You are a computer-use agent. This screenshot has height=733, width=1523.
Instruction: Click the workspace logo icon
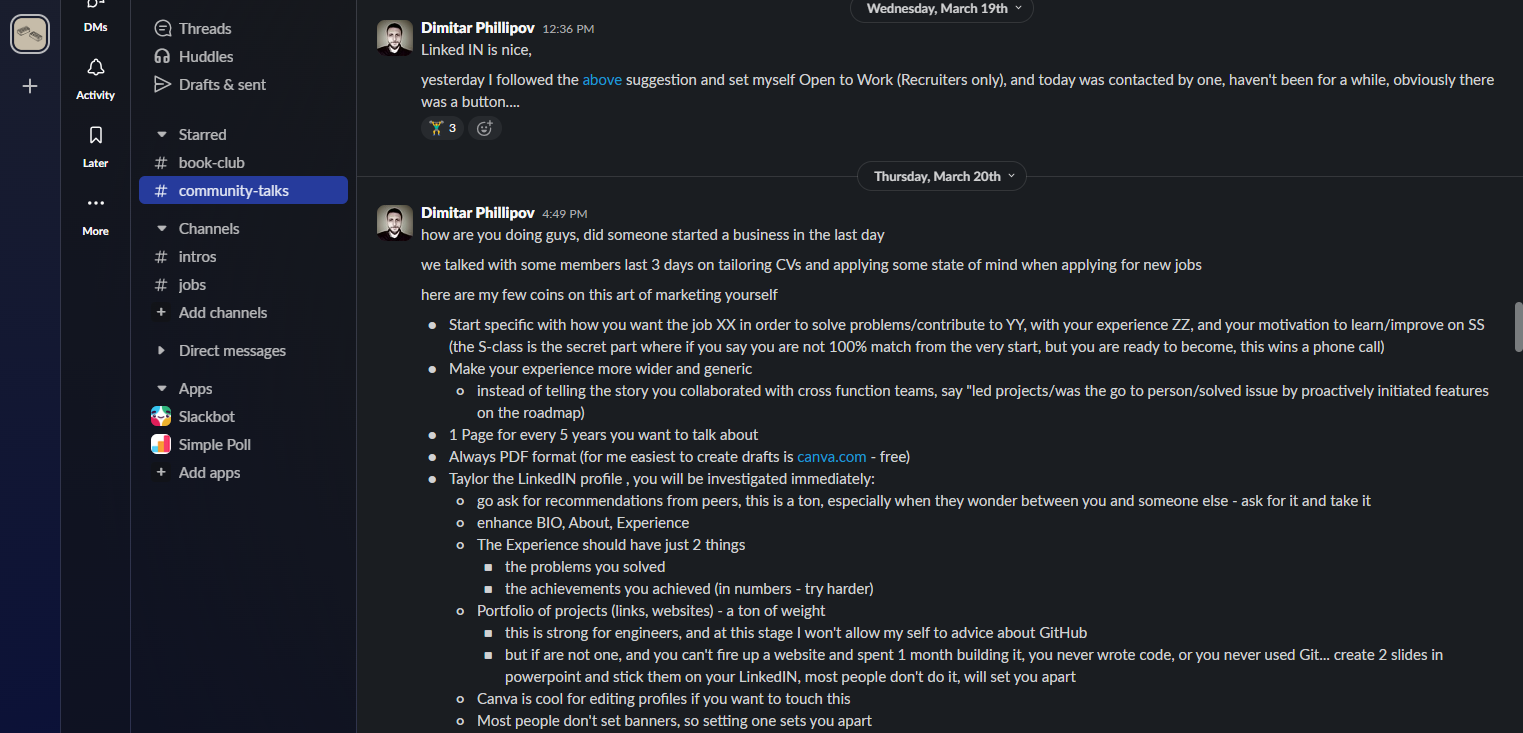click(30, 34)
